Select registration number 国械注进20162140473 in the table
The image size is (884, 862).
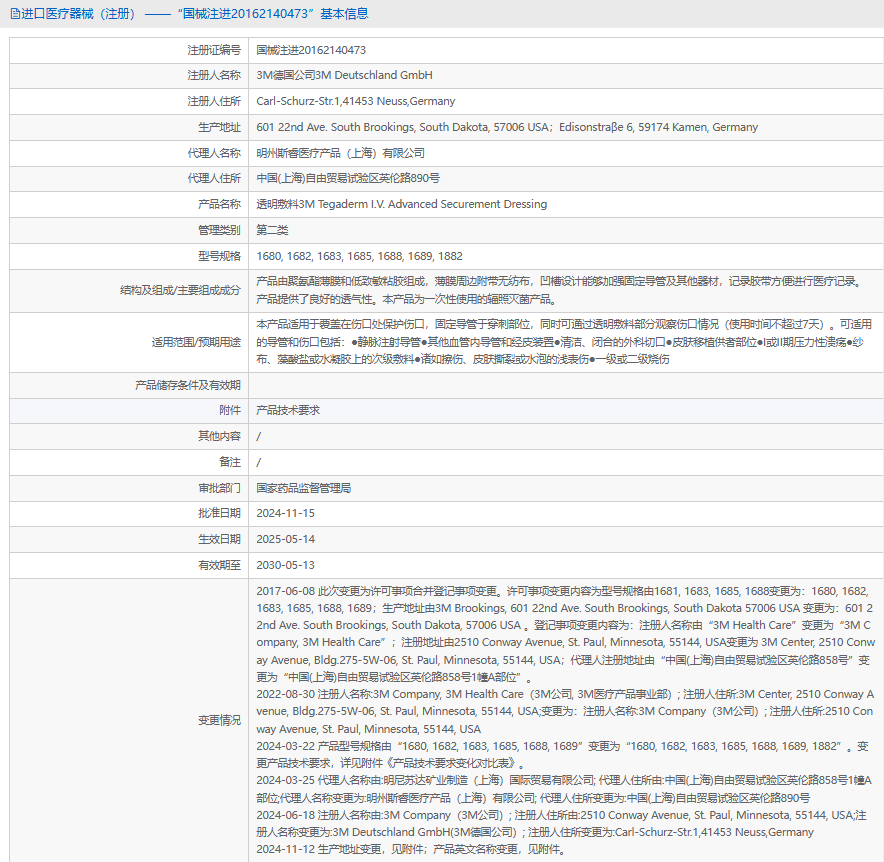tap(311, 50)
